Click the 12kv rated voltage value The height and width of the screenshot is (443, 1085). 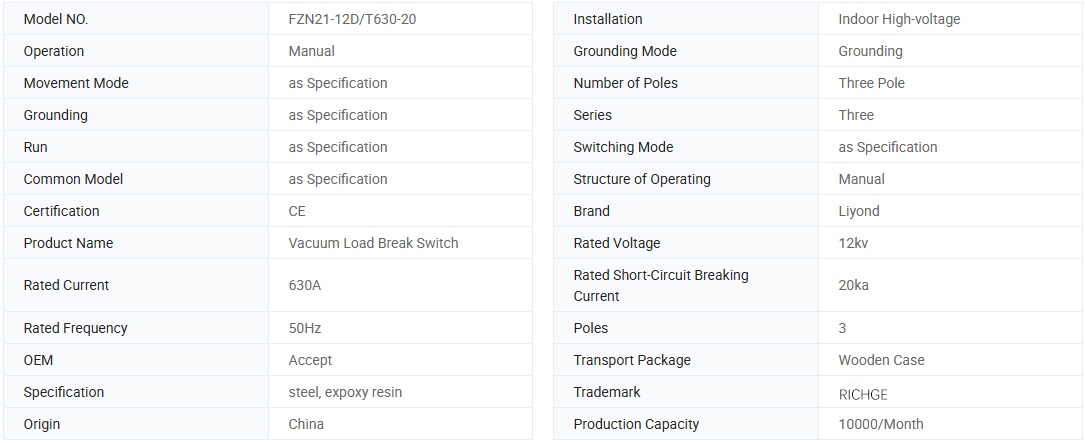point(853,243)
